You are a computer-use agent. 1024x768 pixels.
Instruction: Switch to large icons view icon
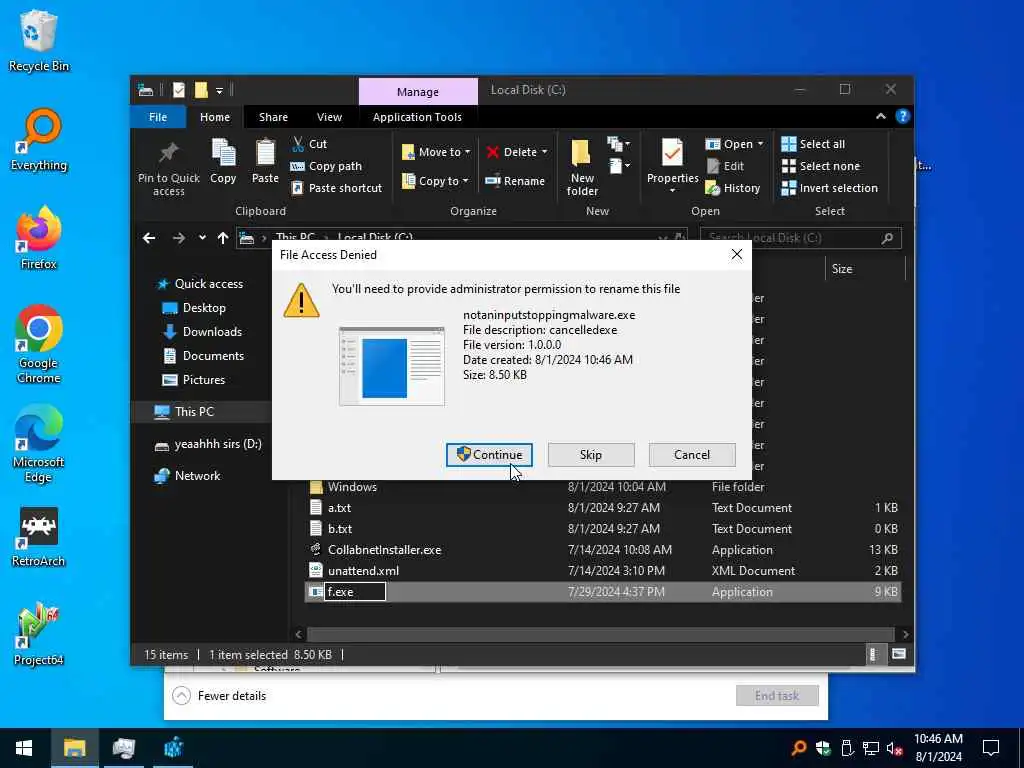pos(899,654)
